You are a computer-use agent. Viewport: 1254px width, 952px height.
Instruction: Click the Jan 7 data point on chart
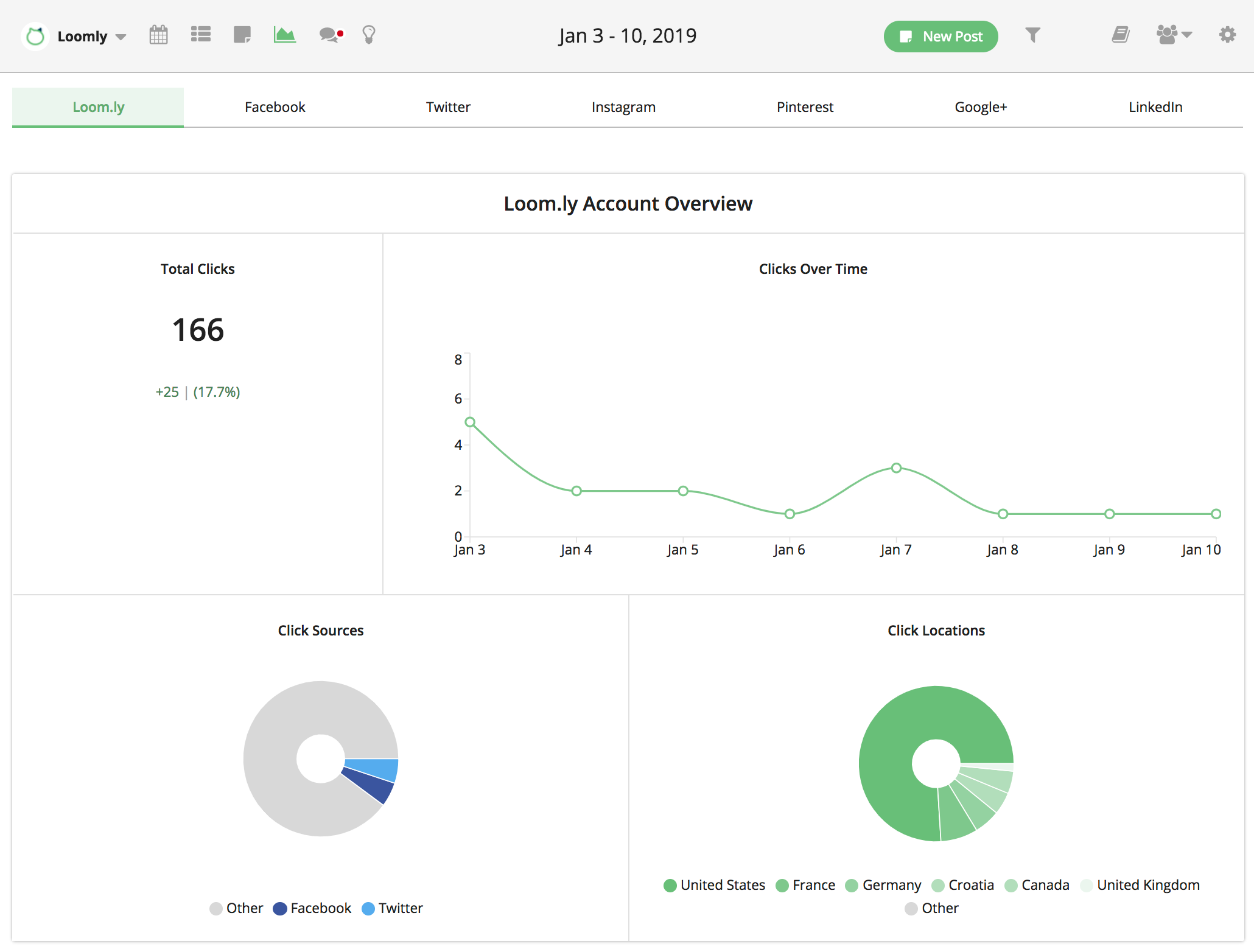coord(896,468)
